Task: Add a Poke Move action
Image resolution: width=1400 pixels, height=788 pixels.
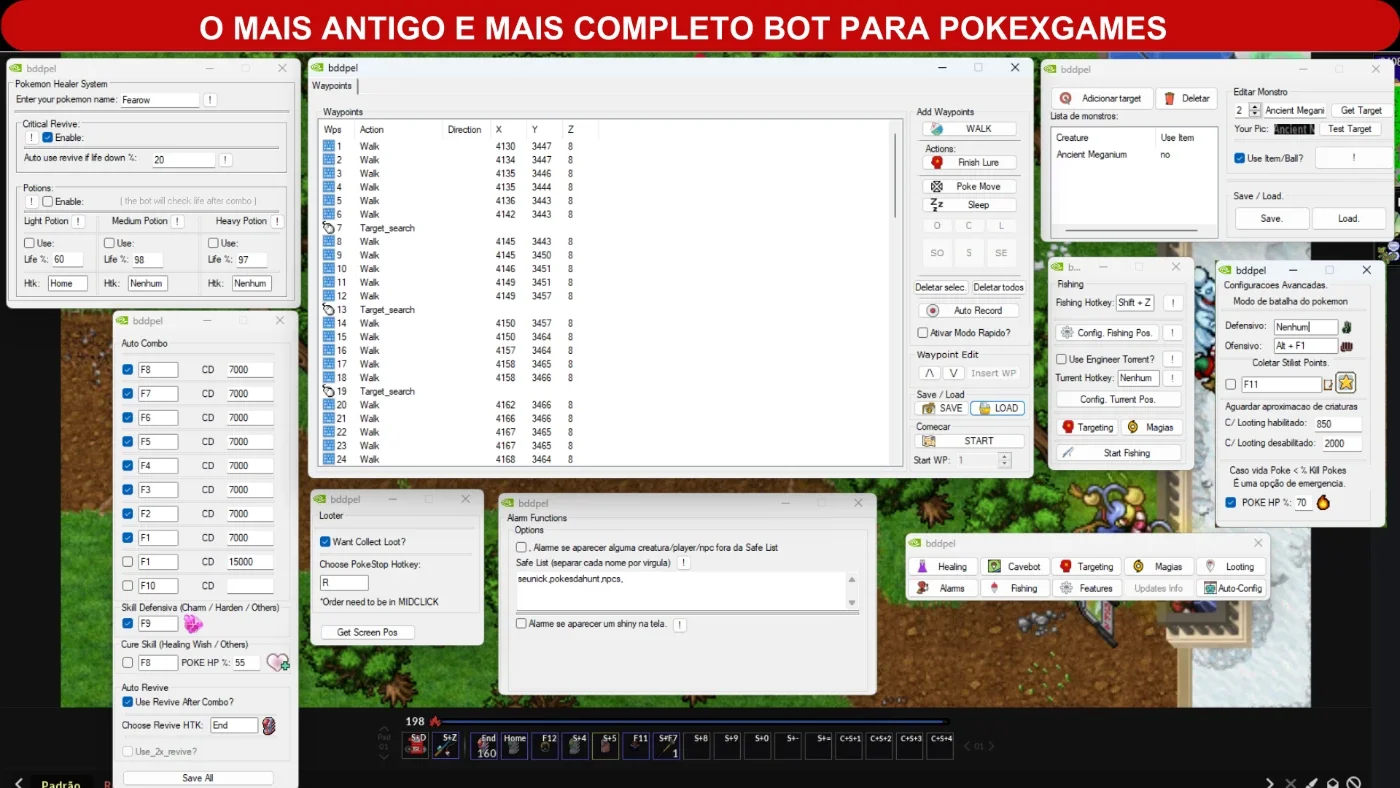Action: coord(969,186)
